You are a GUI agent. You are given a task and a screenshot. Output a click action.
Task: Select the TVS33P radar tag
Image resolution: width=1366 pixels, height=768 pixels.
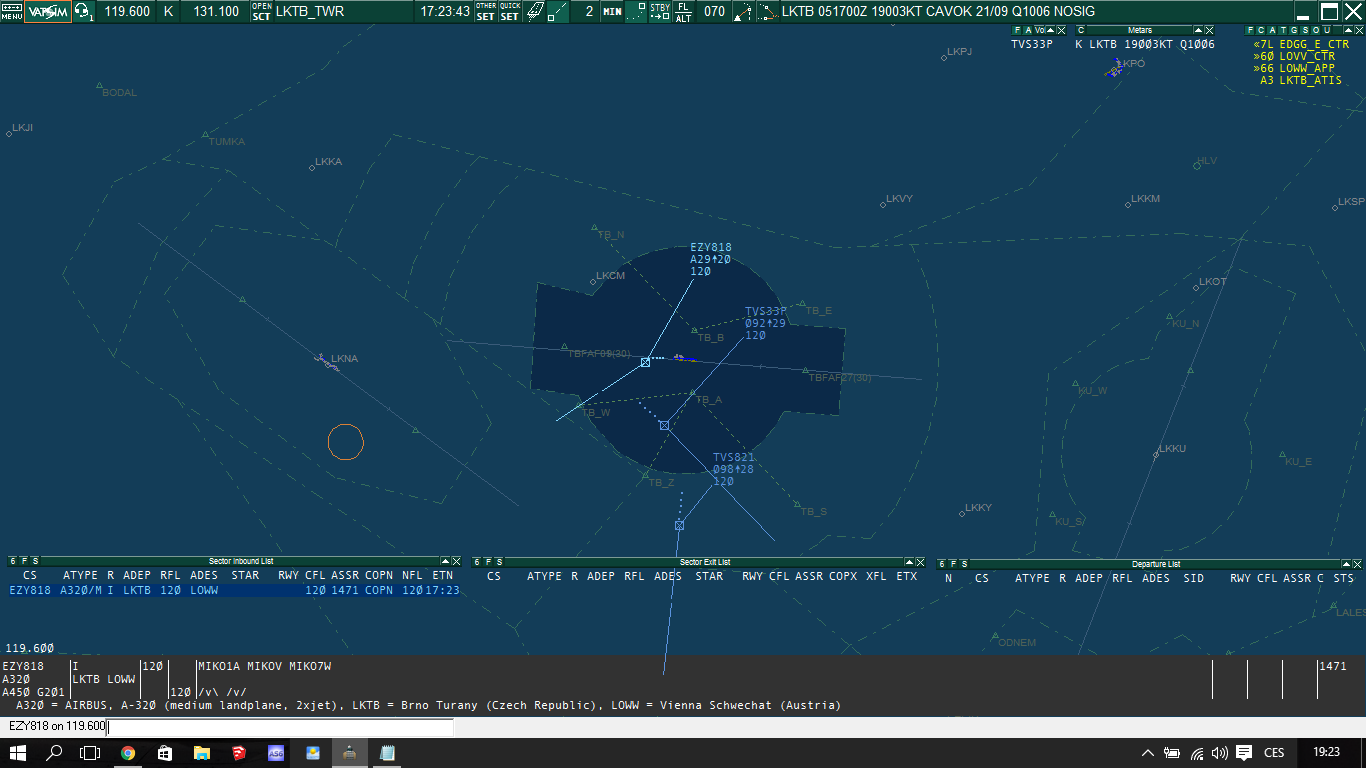click(766, 323)
